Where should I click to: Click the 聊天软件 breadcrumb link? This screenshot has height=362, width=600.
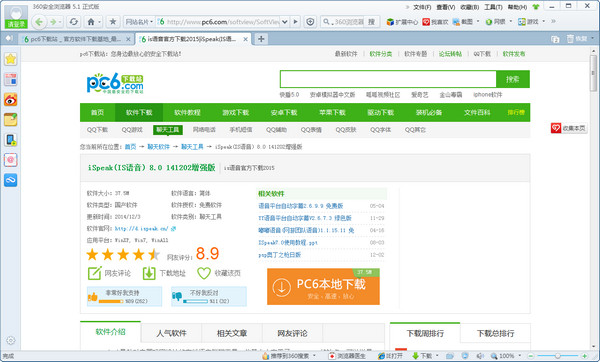[158, 147]
